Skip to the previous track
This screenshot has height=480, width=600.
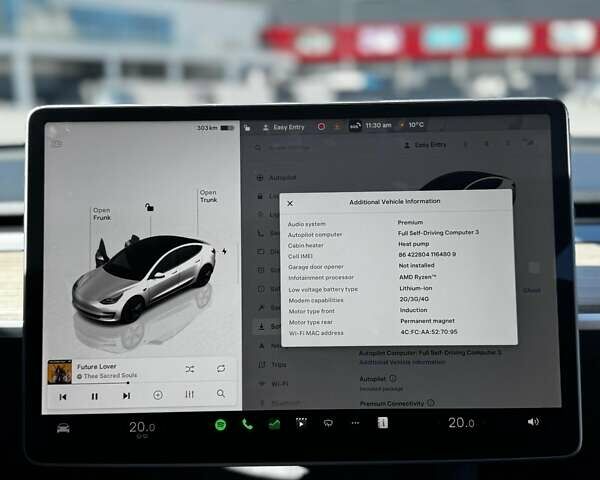(63, 397)
